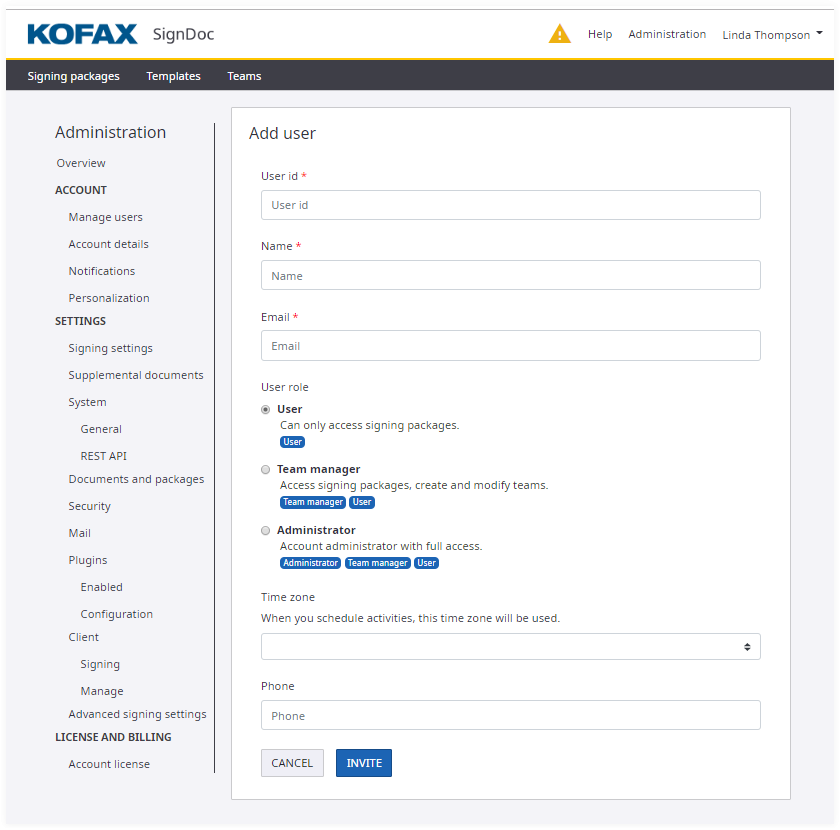
Task: Switch to the Templates tab
Action: [x=173, y=76]
